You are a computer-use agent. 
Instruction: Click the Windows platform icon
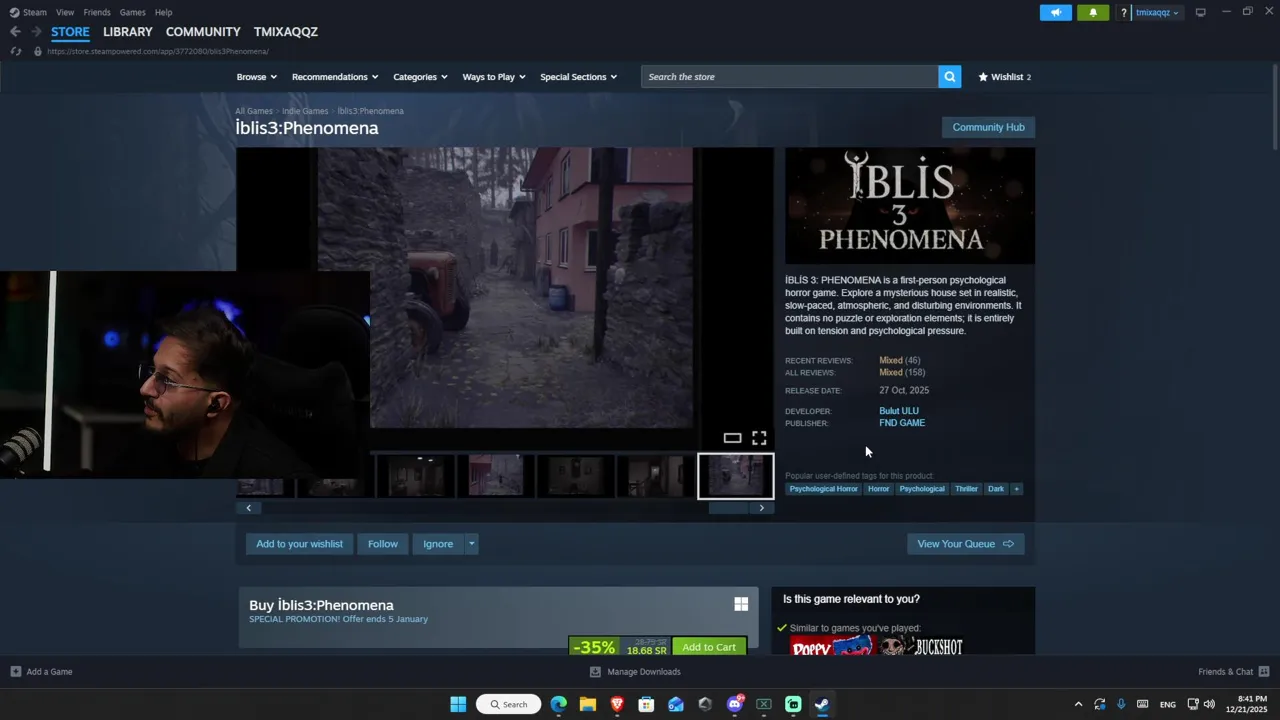tap(741, 604)
